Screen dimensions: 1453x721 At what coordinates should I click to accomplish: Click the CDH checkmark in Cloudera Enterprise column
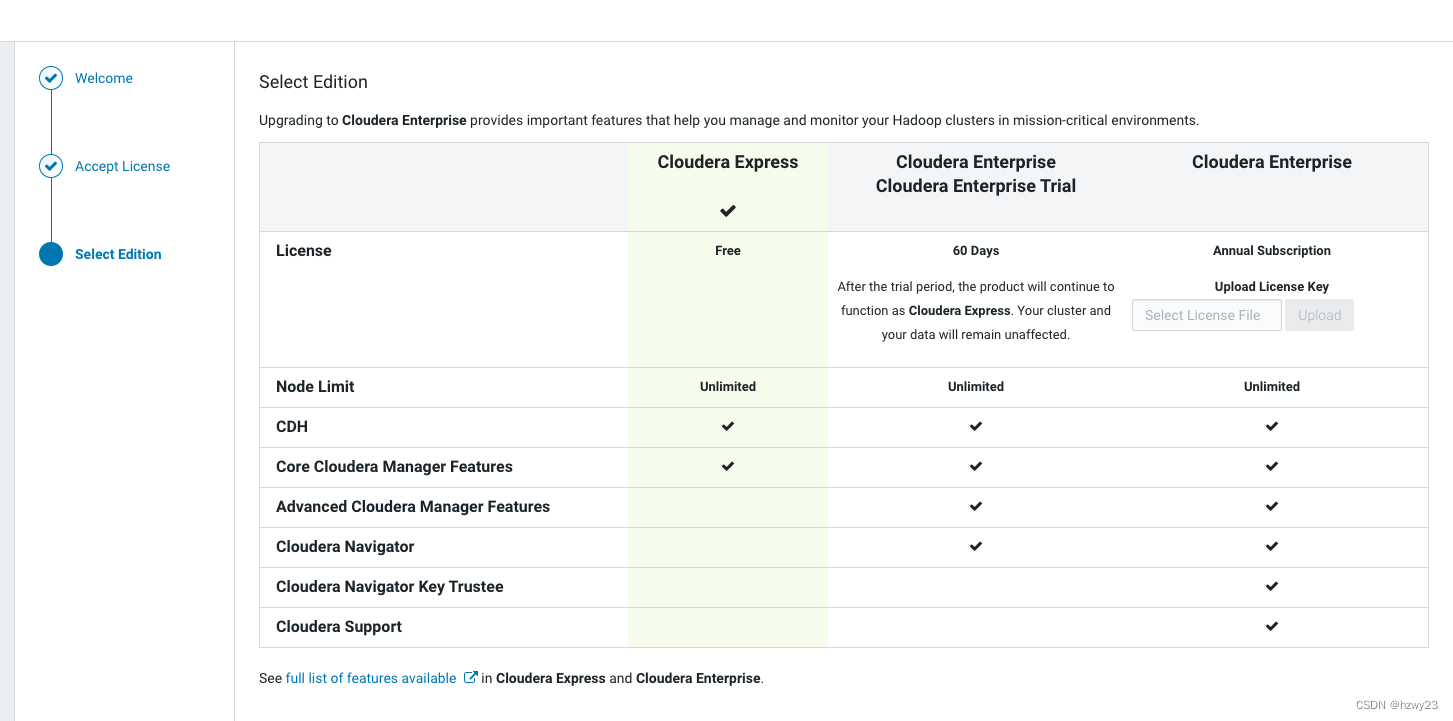pos(1272,426)
